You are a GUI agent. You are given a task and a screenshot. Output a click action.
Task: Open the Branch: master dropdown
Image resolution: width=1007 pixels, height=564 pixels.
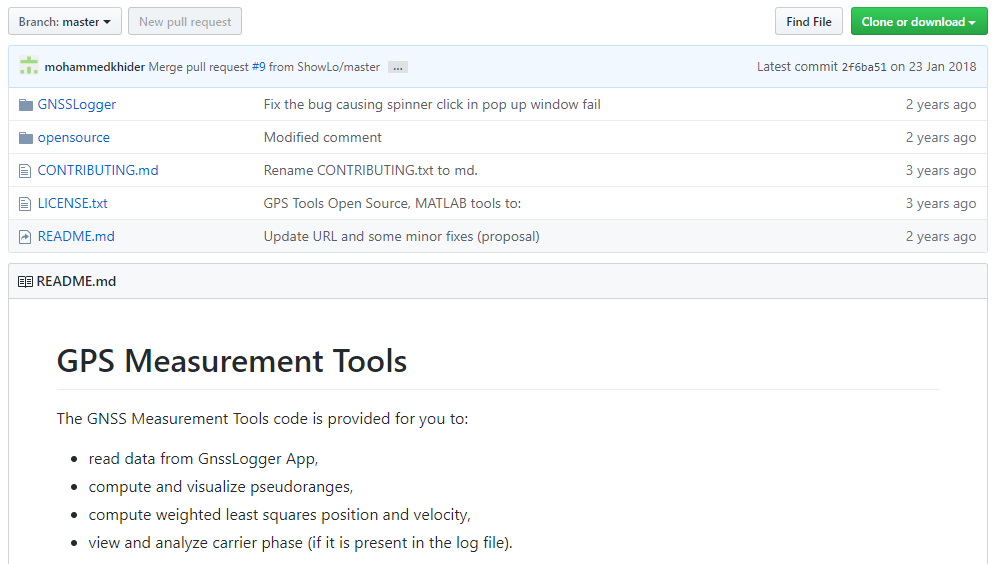(65, 22)
